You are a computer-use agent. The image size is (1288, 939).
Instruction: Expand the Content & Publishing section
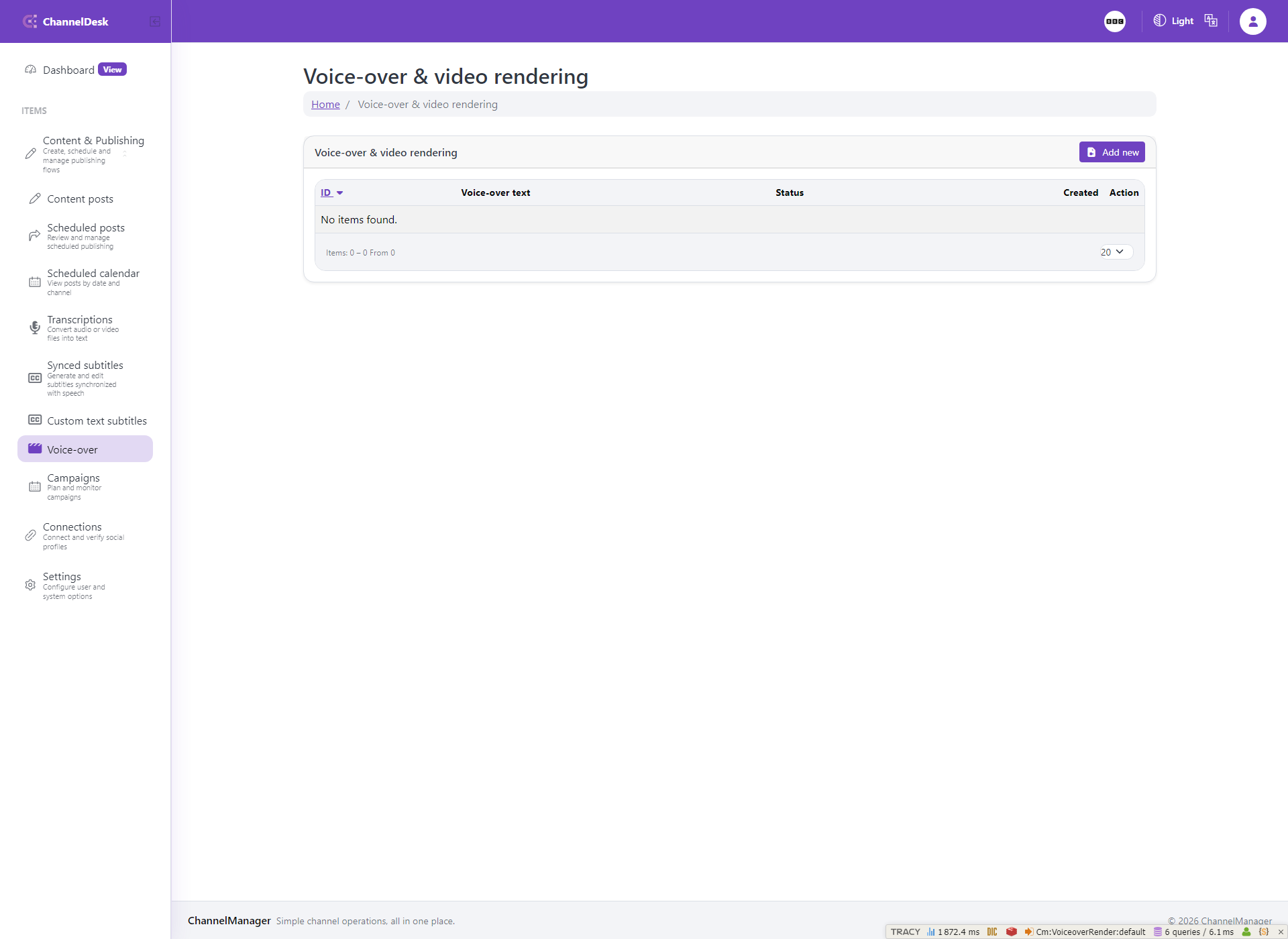(x=85, y=154)
